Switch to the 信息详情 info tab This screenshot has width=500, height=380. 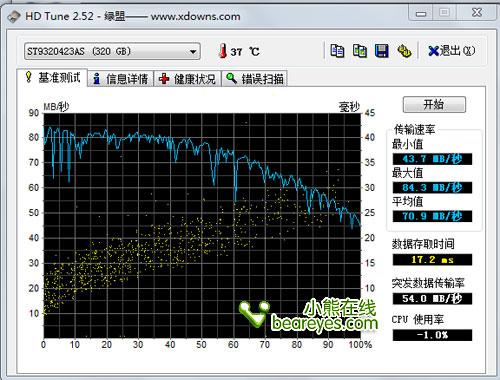coord(121,79)
